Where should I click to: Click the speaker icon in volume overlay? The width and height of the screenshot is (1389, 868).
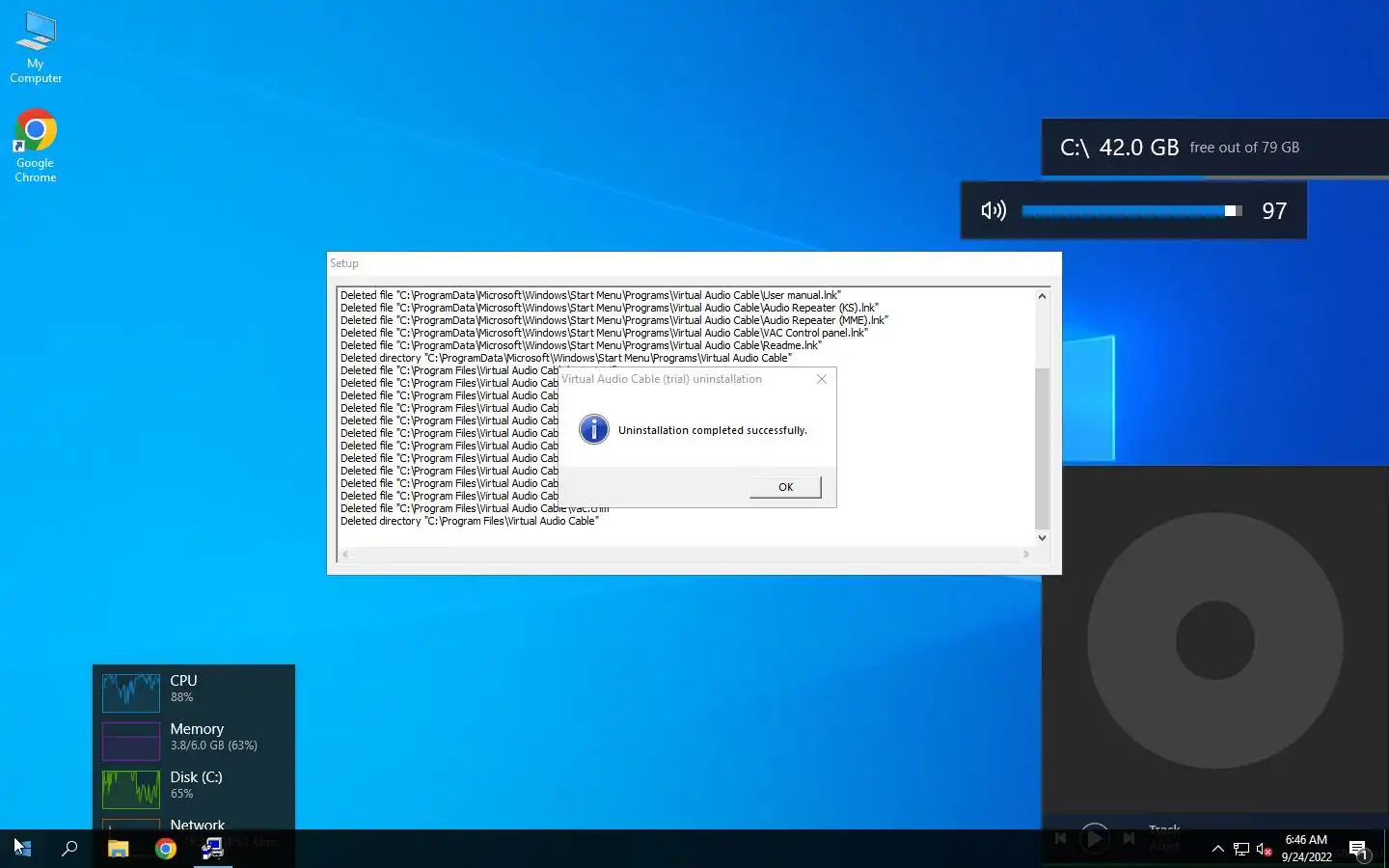click(994, 210)
